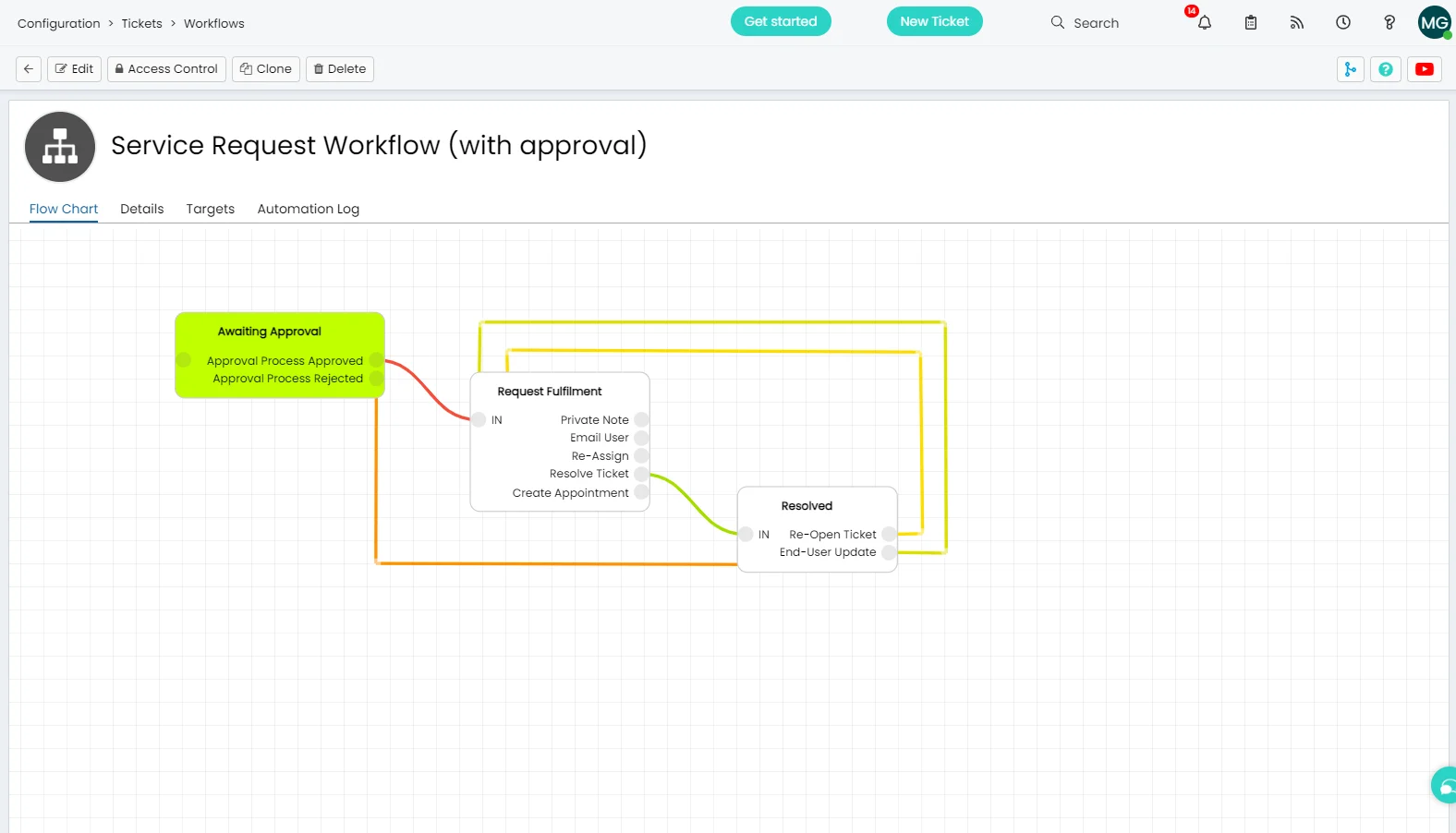Viewport: 1456px width, 833px height.
Task: Open the chat widget bubble
Action: pyautogui.click(x=1445, y=786)
